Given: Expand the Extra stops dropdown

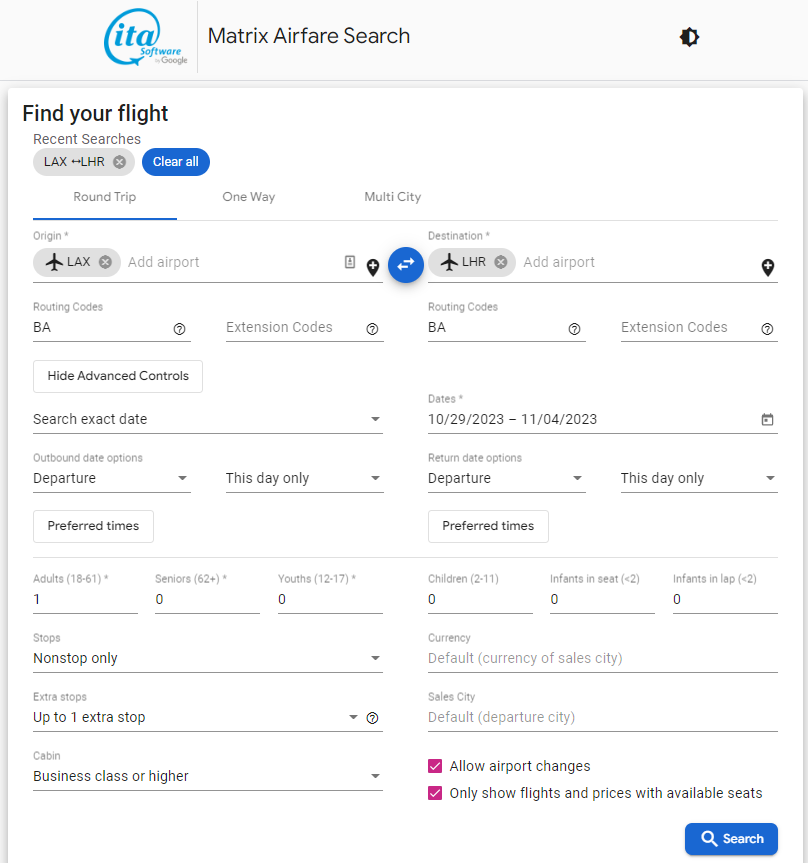Looking at the screenshot, I should pyautogui.click(x=196, y=717).
